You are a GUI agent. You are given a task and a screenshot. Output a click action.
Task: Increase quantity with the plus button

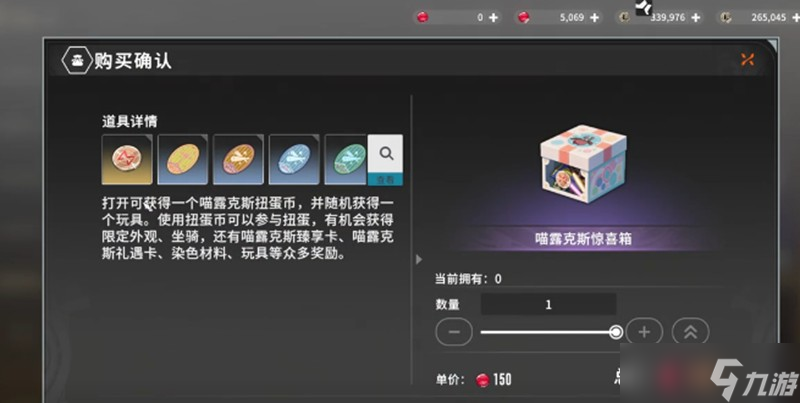tap(644, 332)
